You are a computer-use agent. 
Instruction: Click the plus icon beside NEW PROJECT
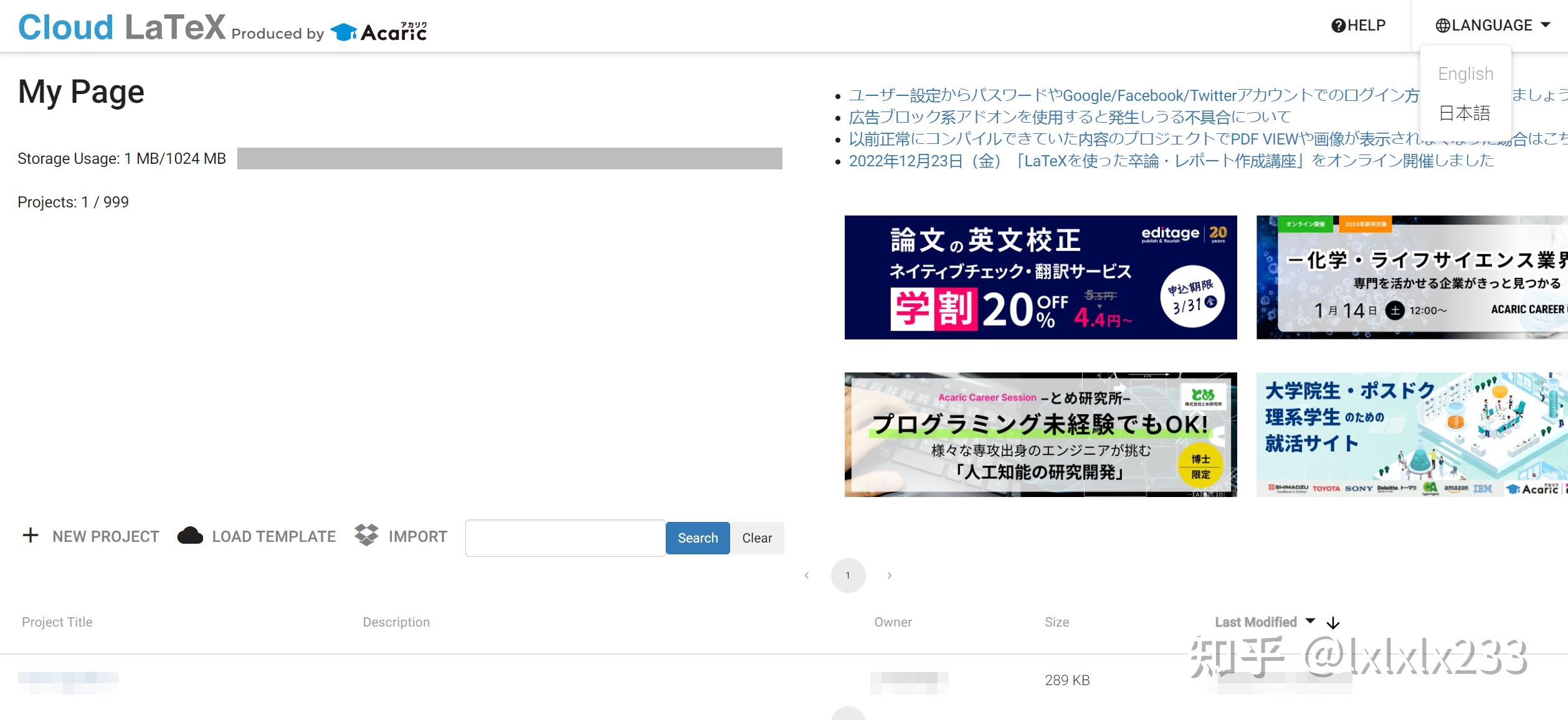point(31,536)
